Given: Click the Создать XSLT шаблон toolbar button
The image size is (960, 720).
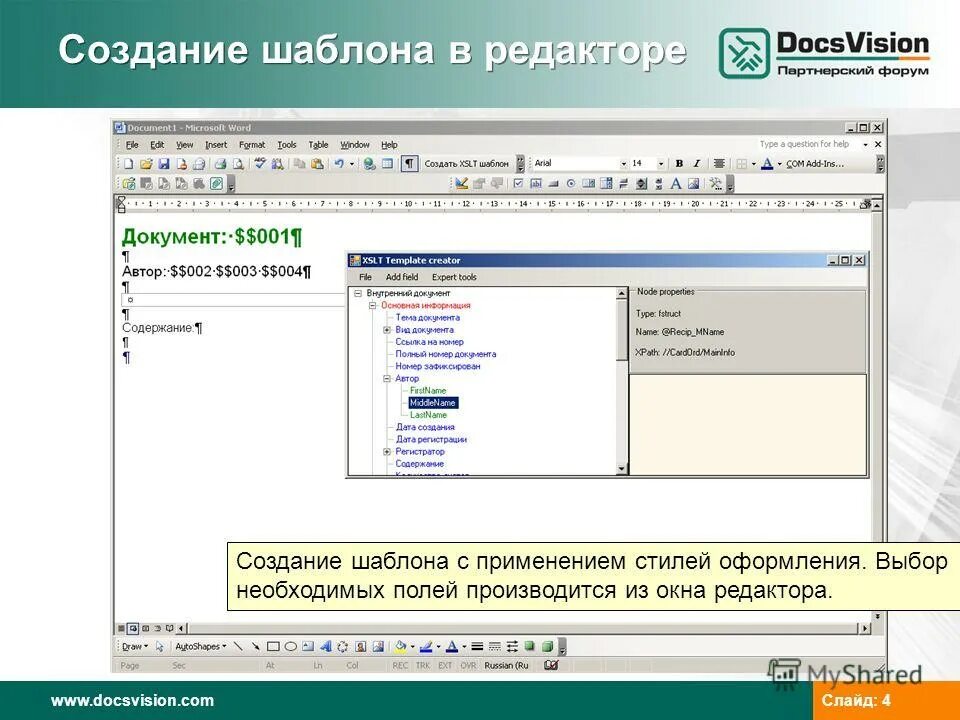Looking at the screenshot, I should pos(465,163).
